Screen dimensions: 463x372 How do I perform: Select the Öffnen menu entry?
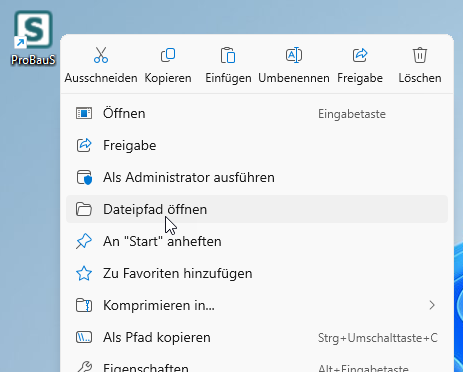(257, 114)
